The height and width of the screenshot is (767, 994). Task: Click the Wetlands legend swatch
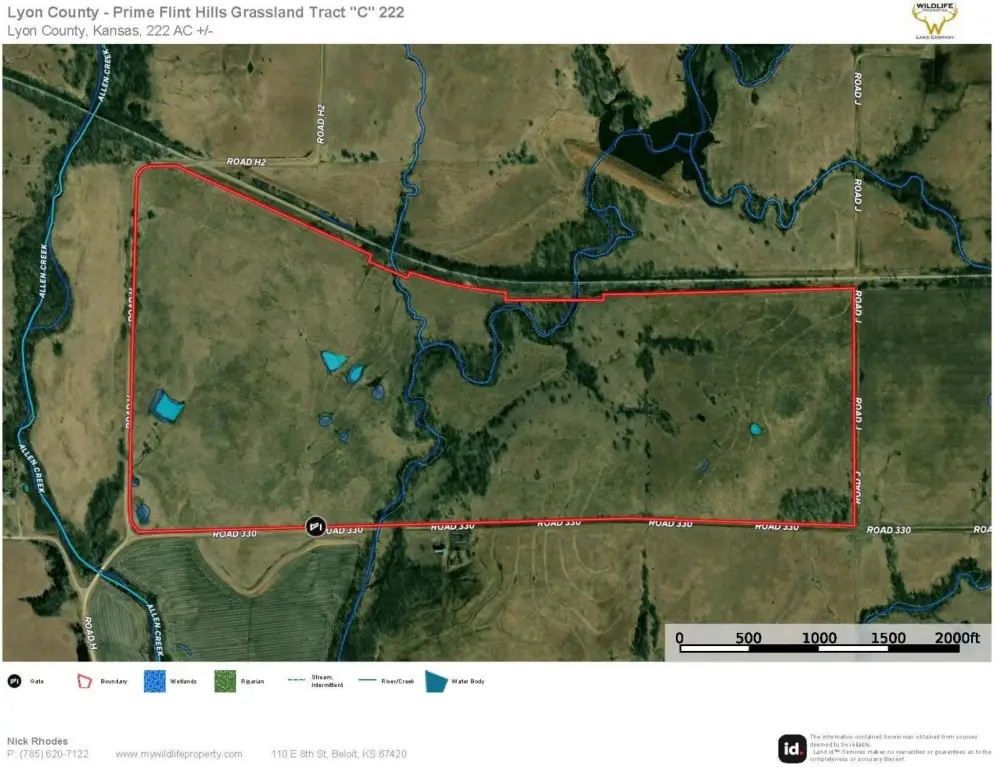click(x=154, y=681)
